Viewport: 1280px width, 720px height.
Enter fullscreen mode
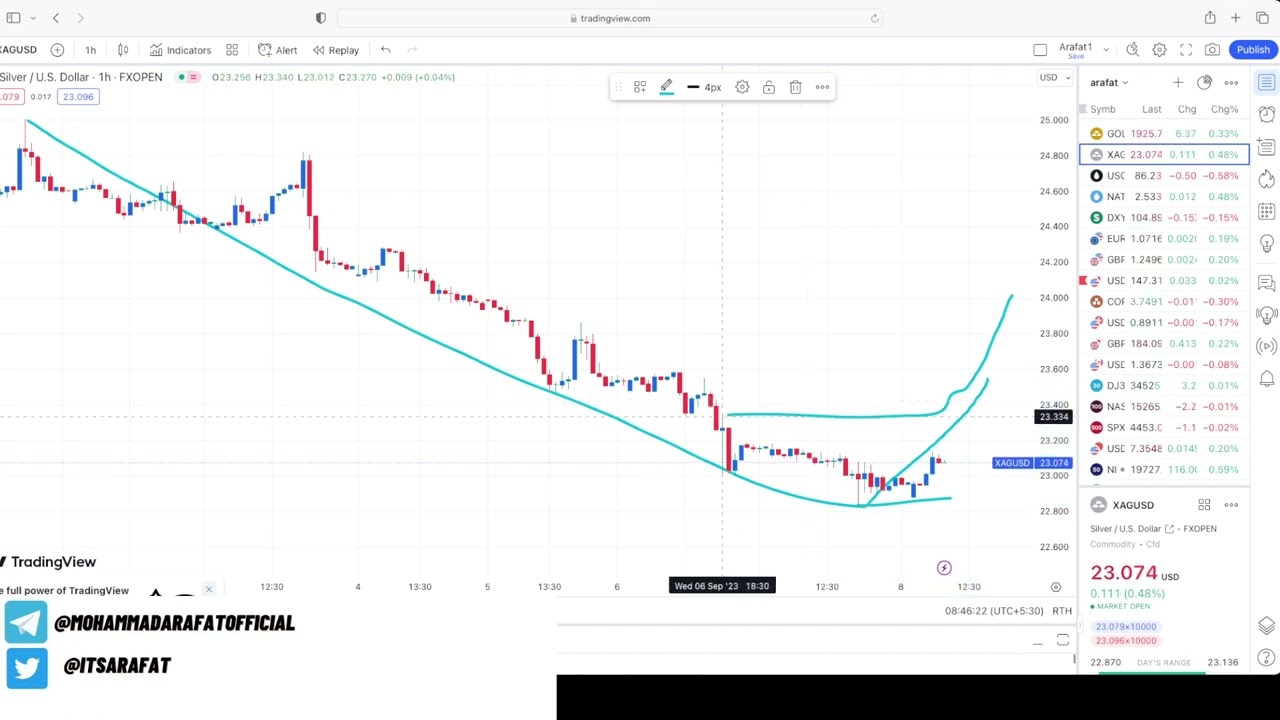(x=1186, y=50)
